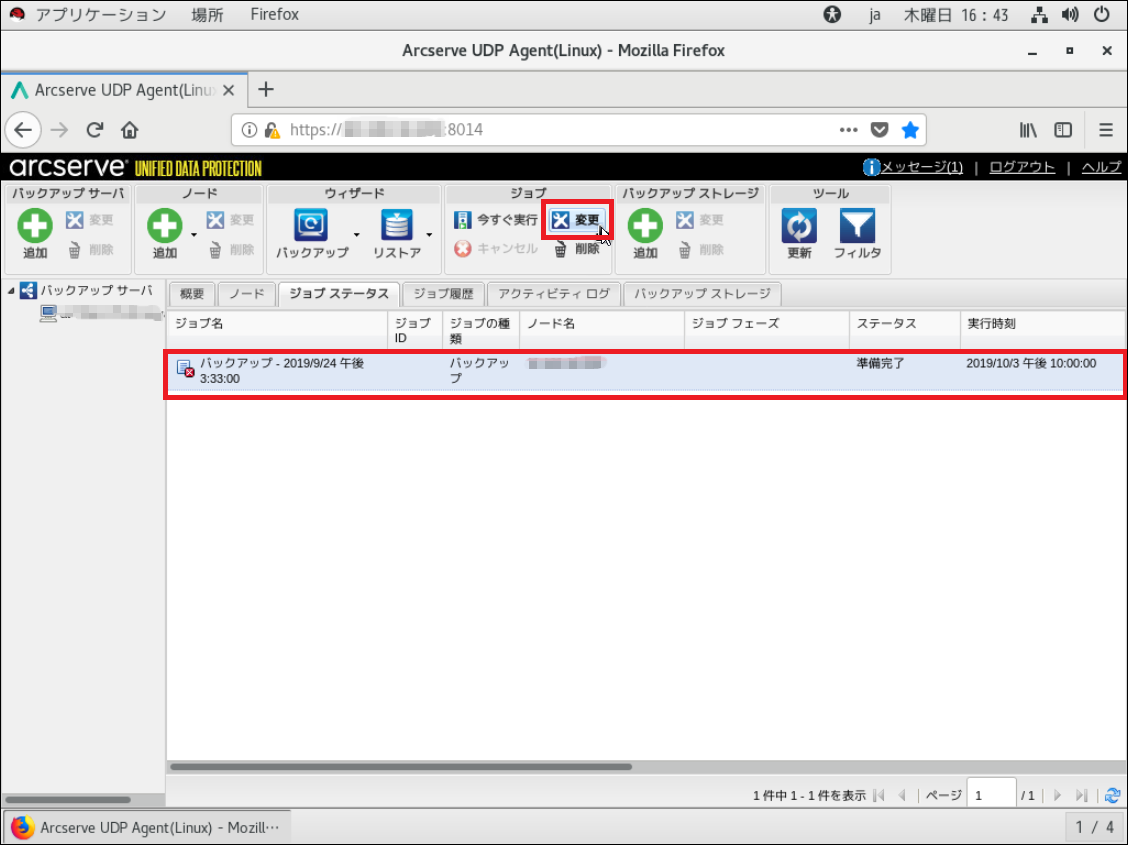
Task: Open page actions (three dots) in address bar
Action: tap(848, 130)
